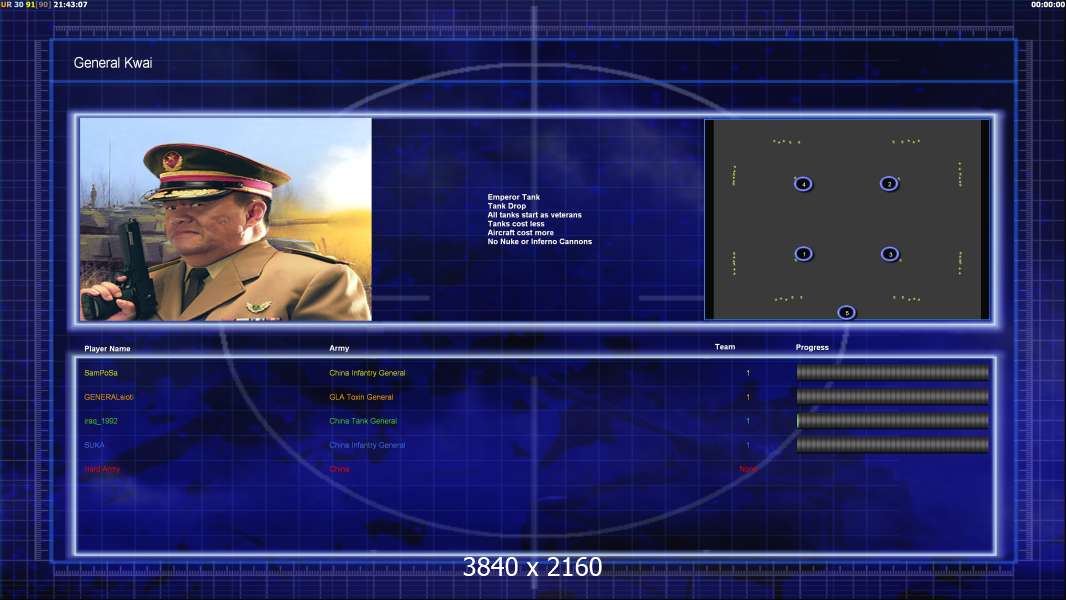Click the iraq_1992 loading progress bar
The width and height of the screenshot is (1066, 600).
[x=893, y=421]
